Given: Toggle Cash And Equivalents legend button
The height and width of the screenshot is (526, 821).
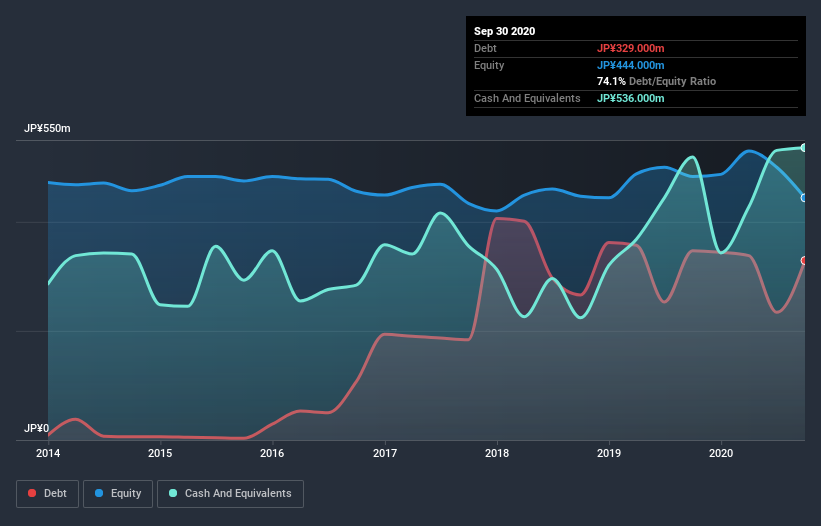Looking at the screenshot, I should coord(230,494).
